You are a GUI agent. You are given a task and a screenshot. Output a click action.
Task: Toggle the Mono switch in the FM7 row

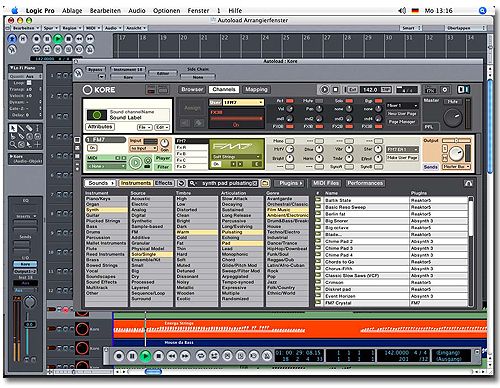[290, 141]
